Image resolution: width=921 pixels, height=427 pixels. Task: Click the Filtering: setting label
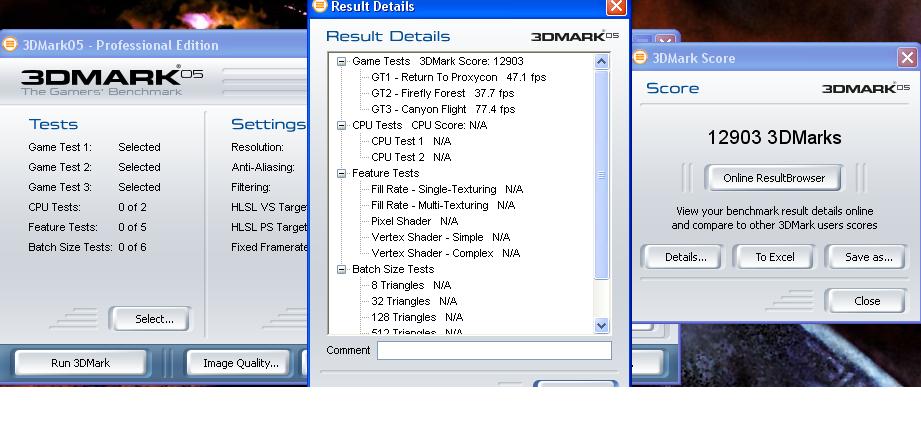coord(251,187)
